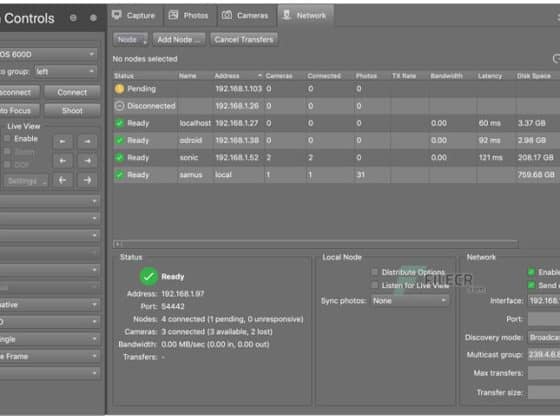This screenshot has width=560, height=420.
Task: Click the Interface address field
Action: (x=544, y=301)
